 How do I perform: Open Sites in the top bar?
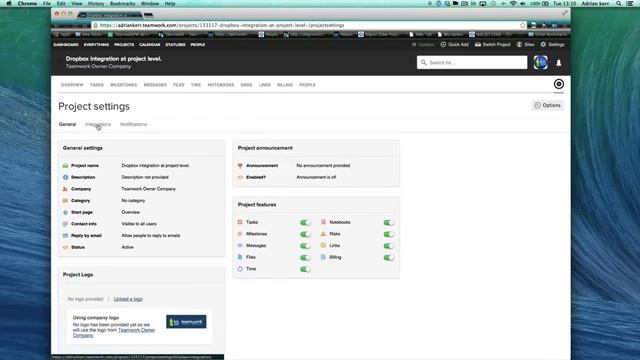pyautogui.click(x=526, y=44)
